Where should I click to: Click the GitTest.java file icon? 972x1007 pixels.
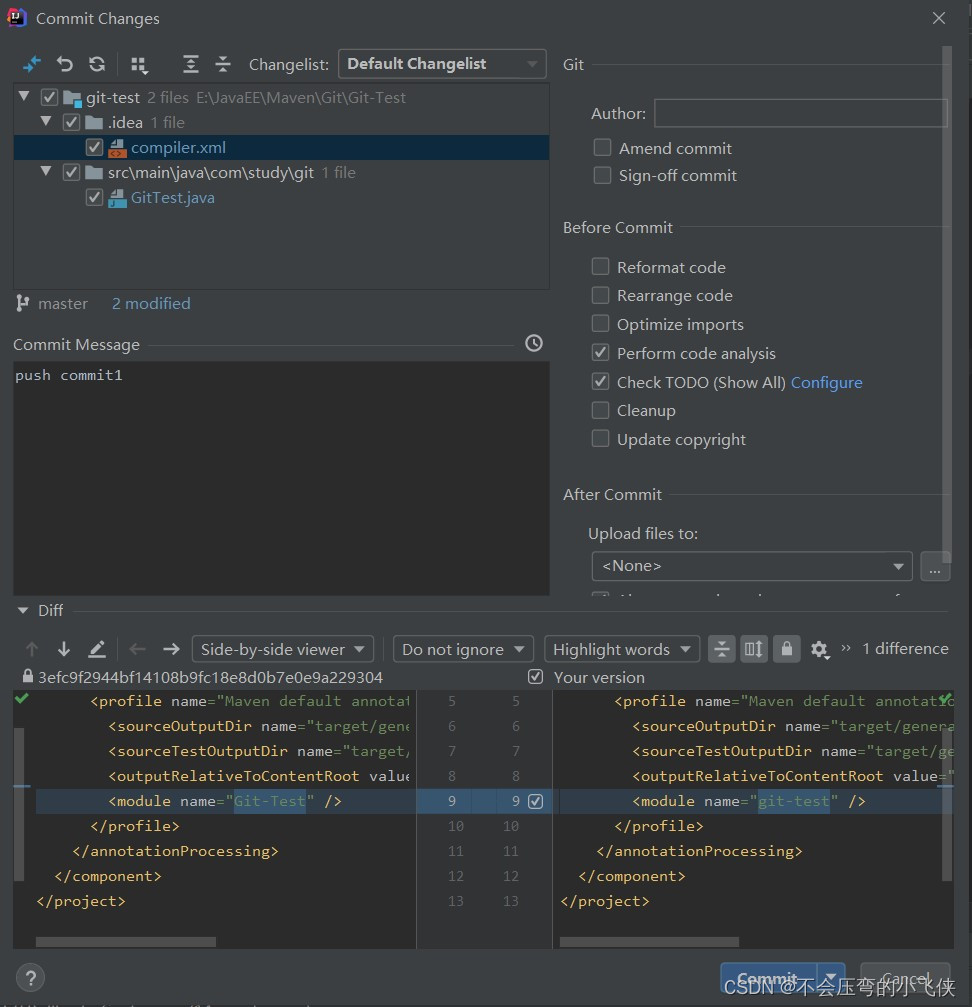(x=117, y=198)
